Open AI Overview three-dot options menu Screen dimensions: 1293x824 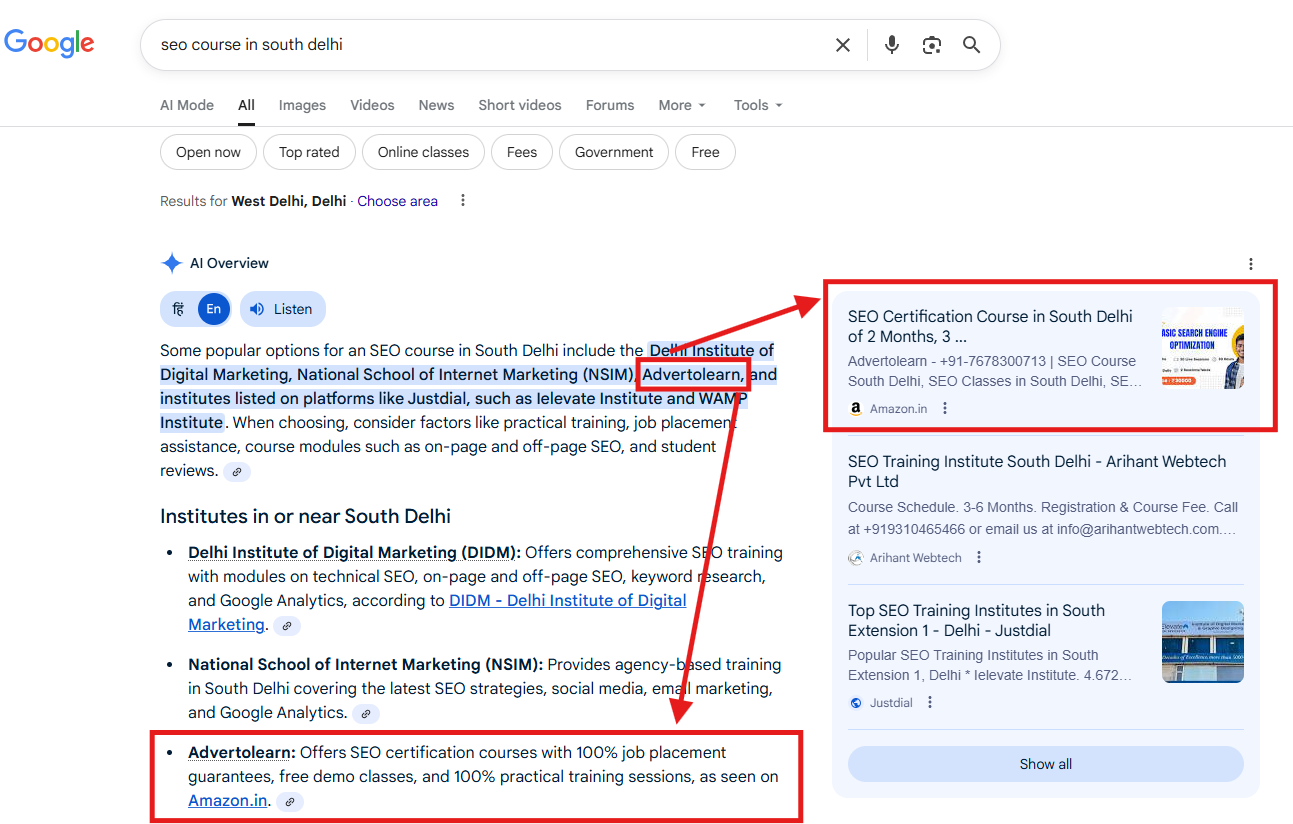[x=1250, y=264]
